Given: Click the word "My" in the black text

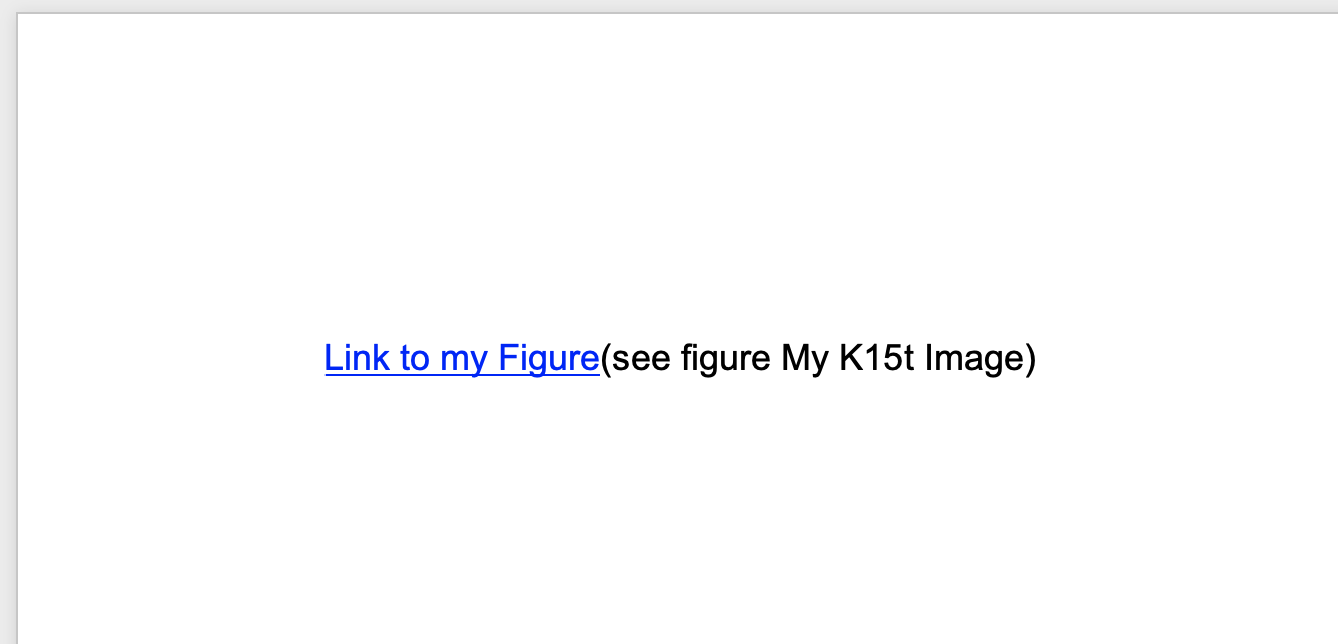Looking at the screenshot, I should click(x=805, y=358).
